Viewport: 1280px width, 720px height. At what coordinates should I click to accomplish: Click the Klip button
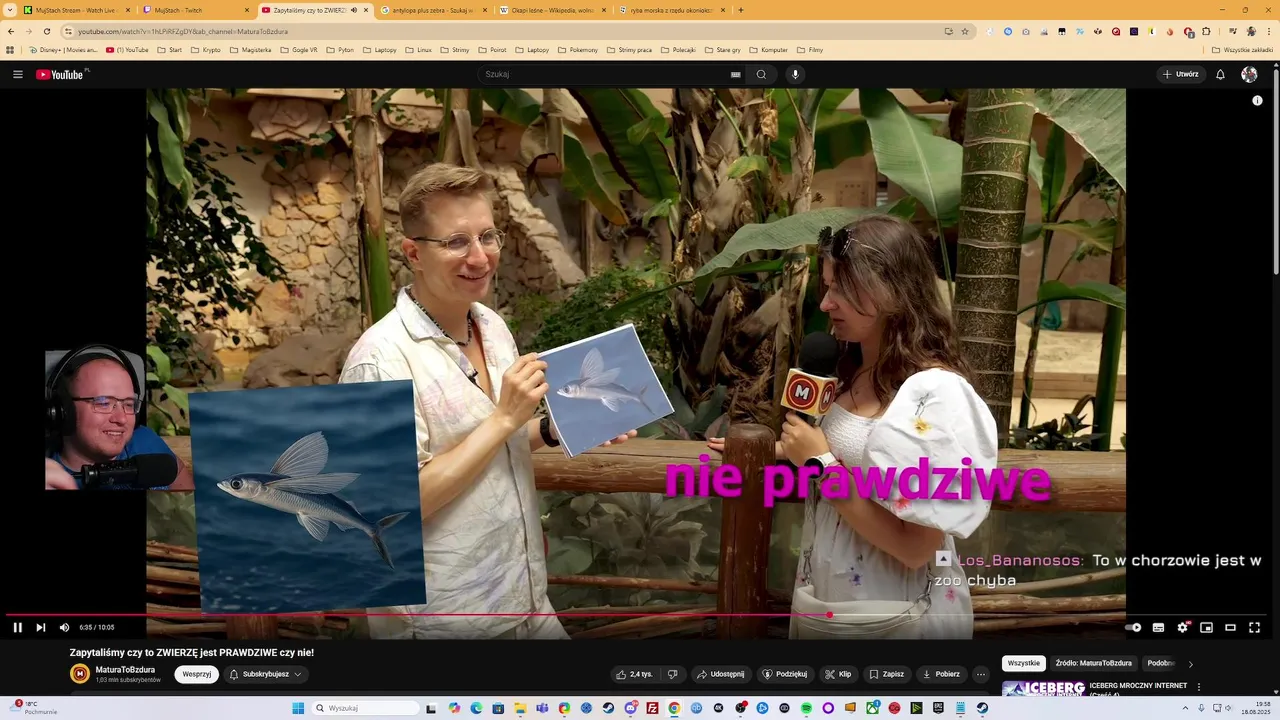(838, 674)
